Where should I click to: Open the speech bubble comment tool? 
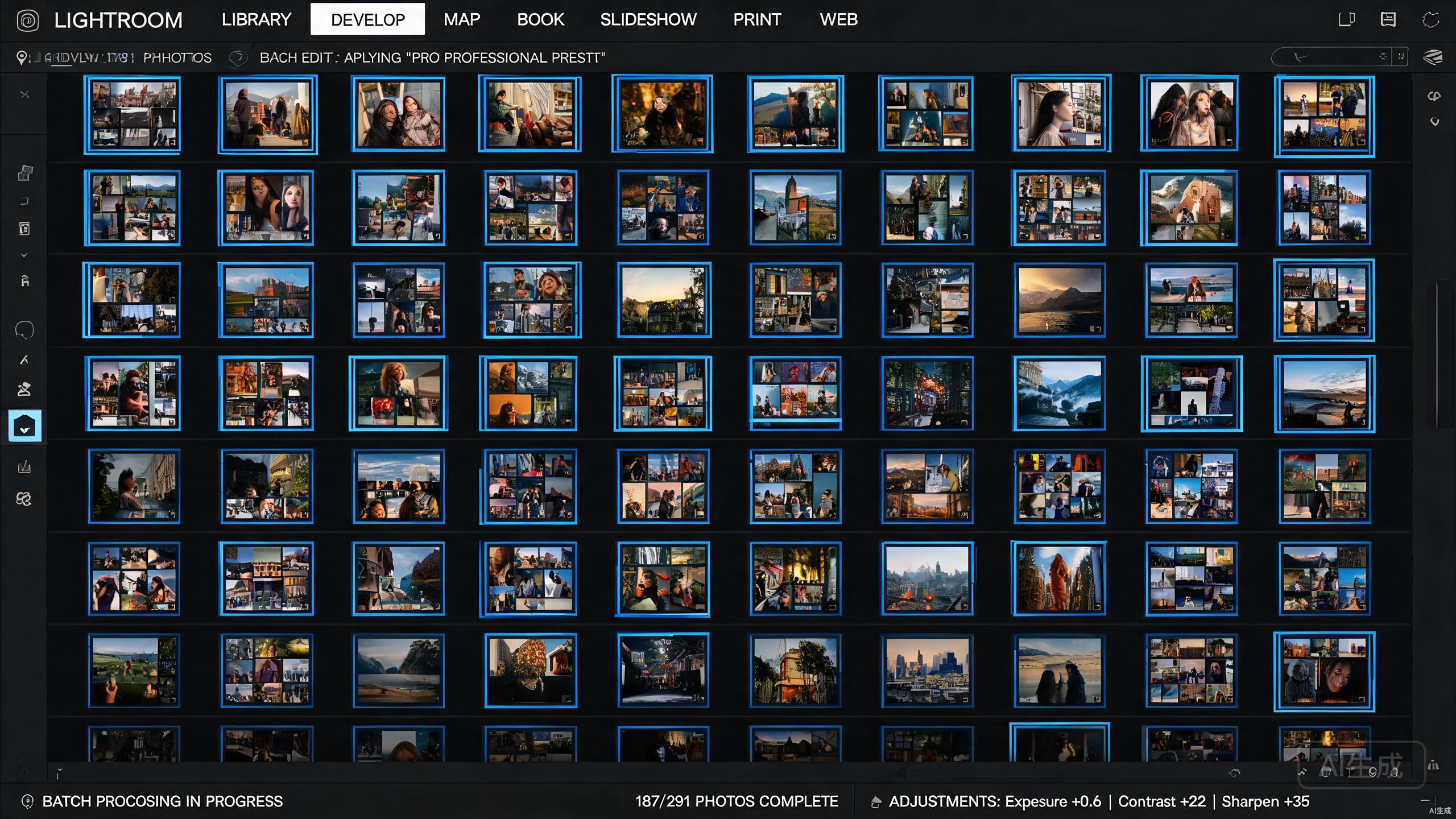pos(24,330)
